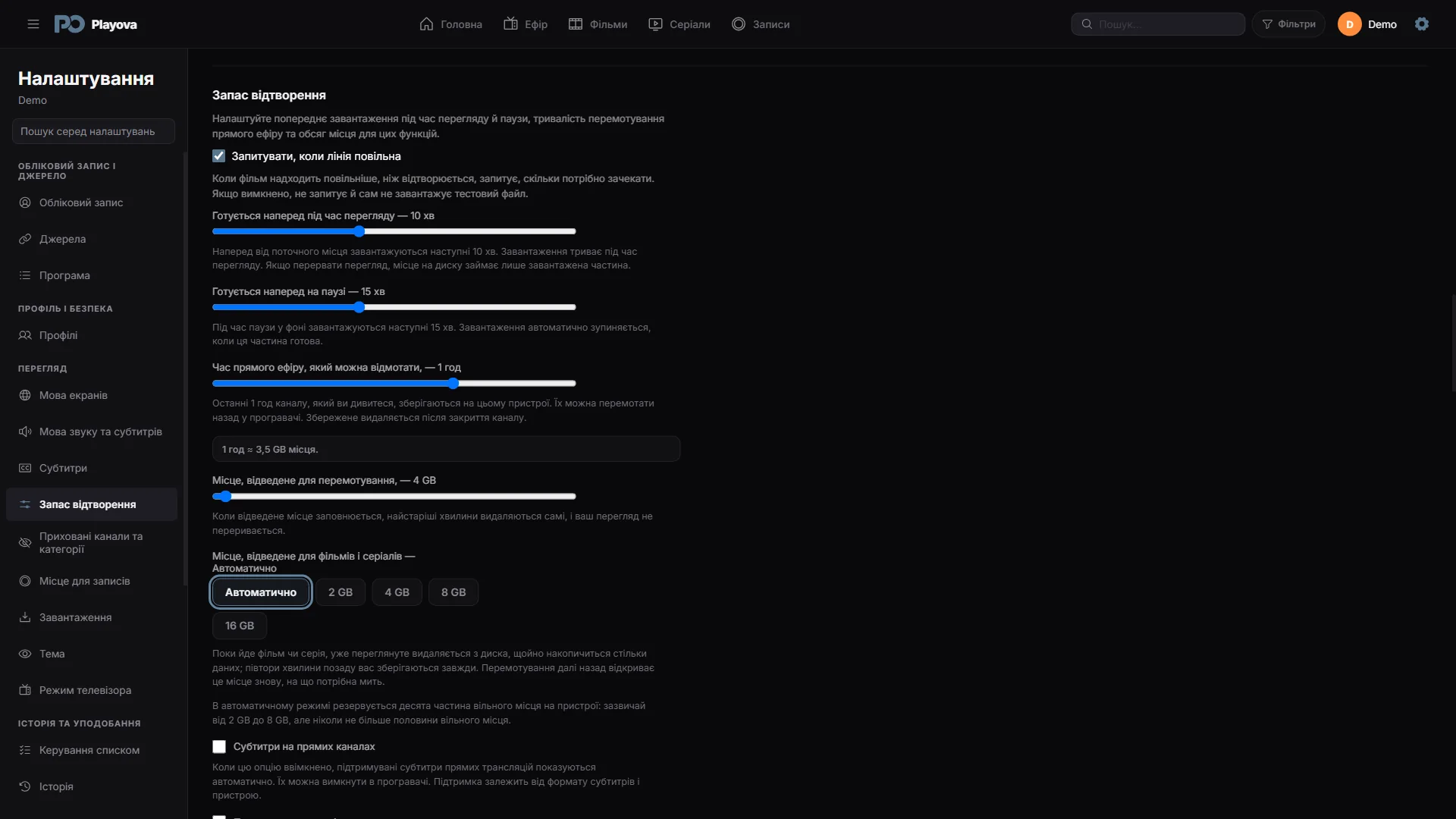The width and height of the screenshot is (1456, 819).
Task: Open Історія sidebar item
Action: click(x=92, y=786)
